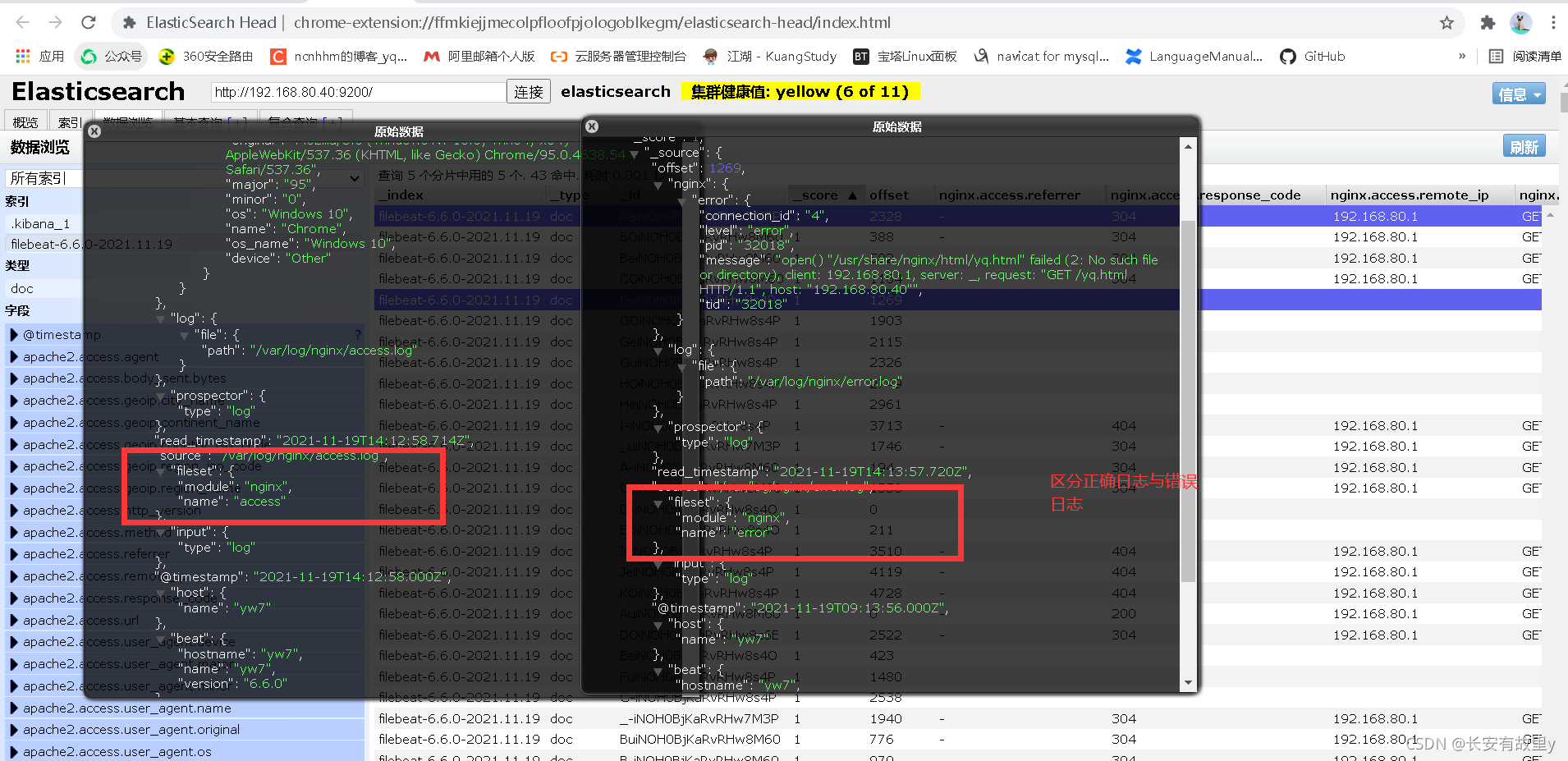This screenshot has height=761, width=1568.
Task: Open the GitHub bookmark
Action: tap(1313, 56)
